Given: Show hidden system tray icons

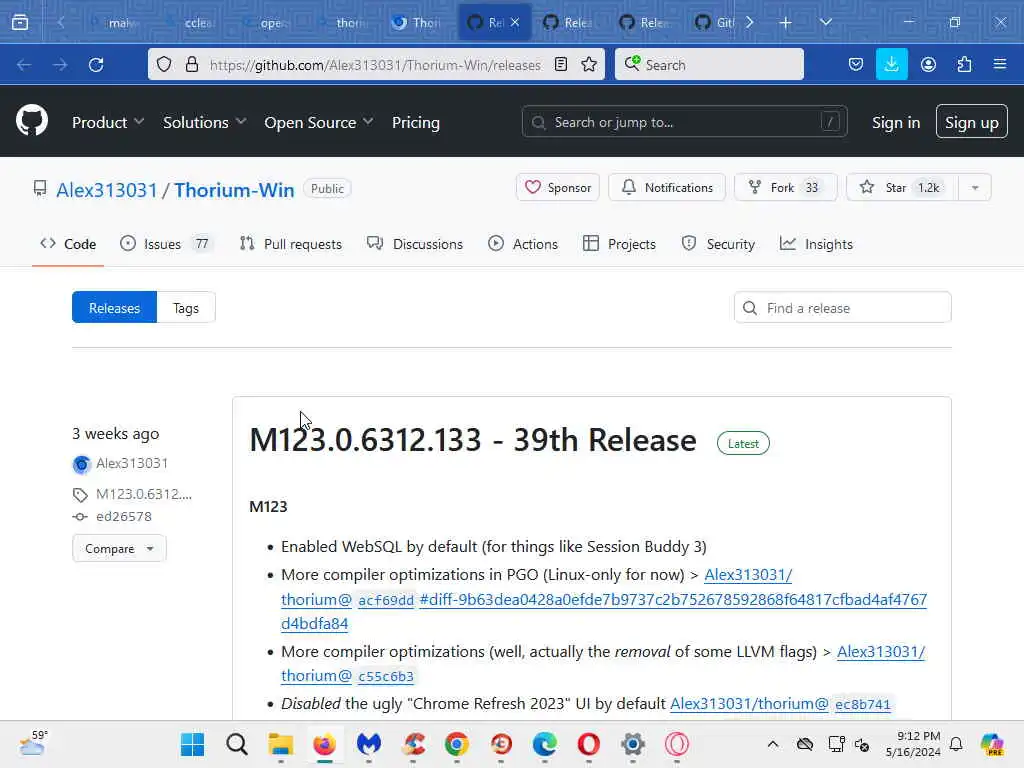Looking at the screenshot, I should [x=773, y=744].
